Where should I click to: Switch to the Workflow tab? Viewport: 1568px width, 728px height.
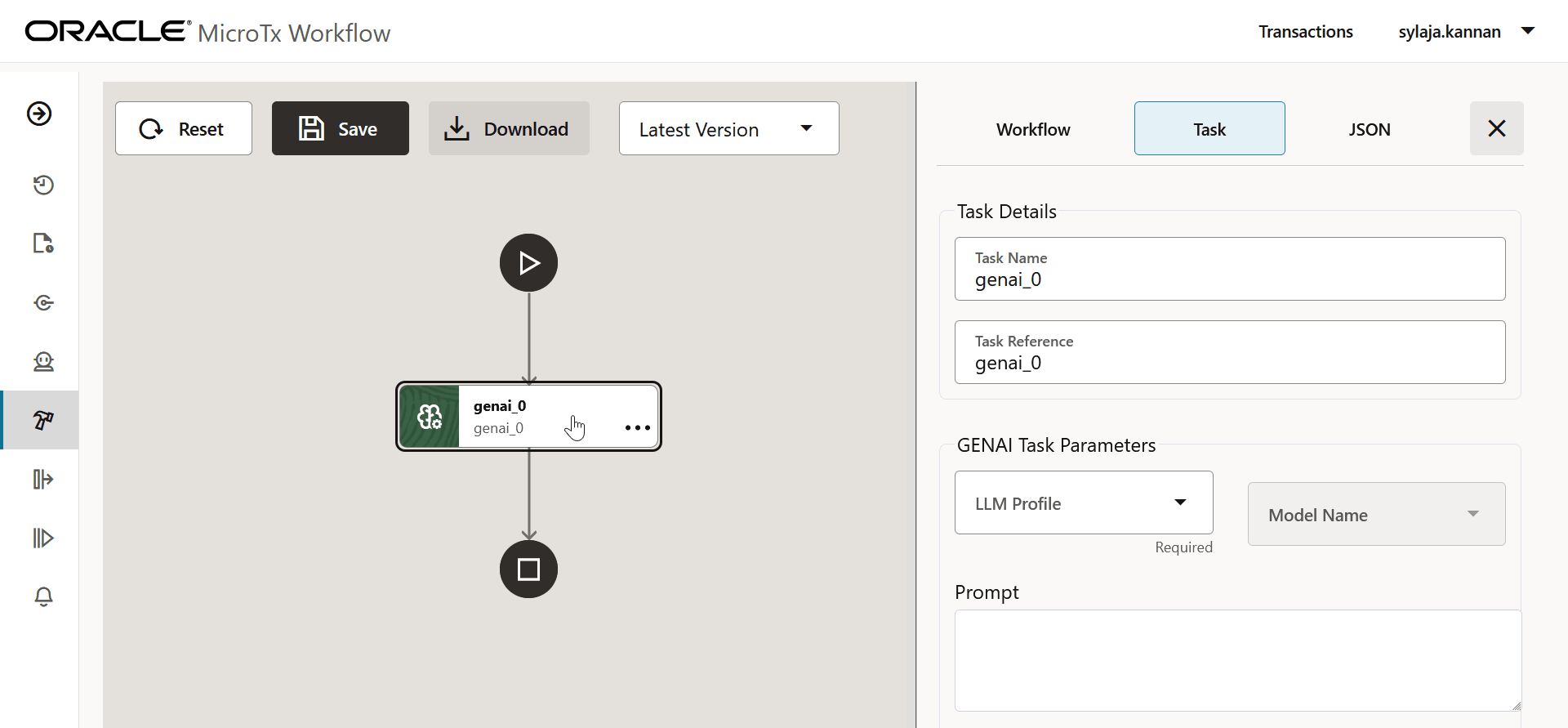[1033, 129]
